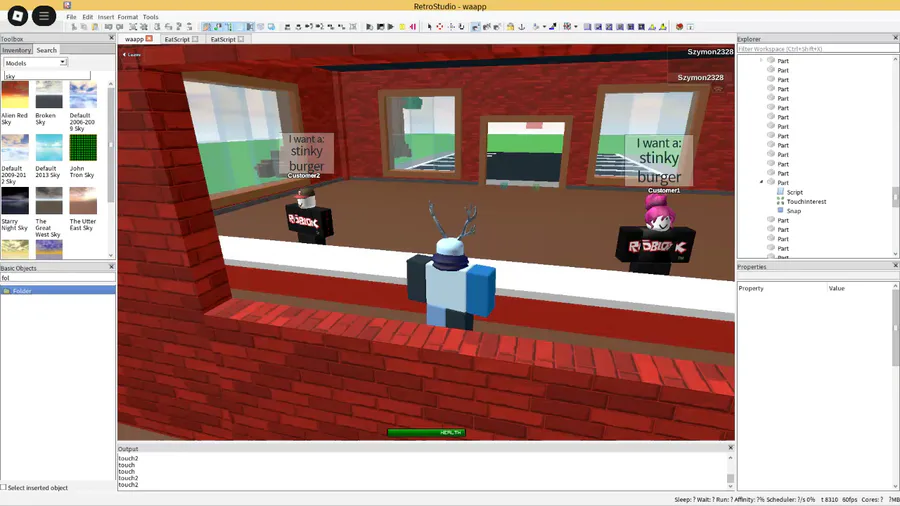Select the Script item in Explorer
Image resolution: width=900 pixels, height=506 pixels.
point(794,192)
